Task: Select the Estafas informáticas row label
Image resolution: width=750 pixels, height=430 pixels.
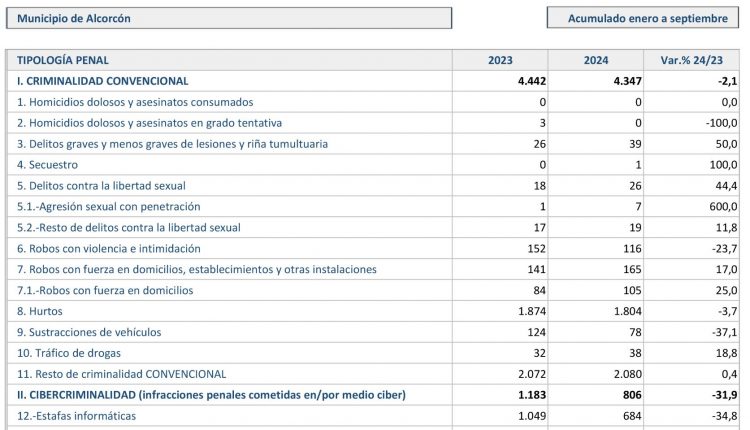Action: (x=76, y=416)
